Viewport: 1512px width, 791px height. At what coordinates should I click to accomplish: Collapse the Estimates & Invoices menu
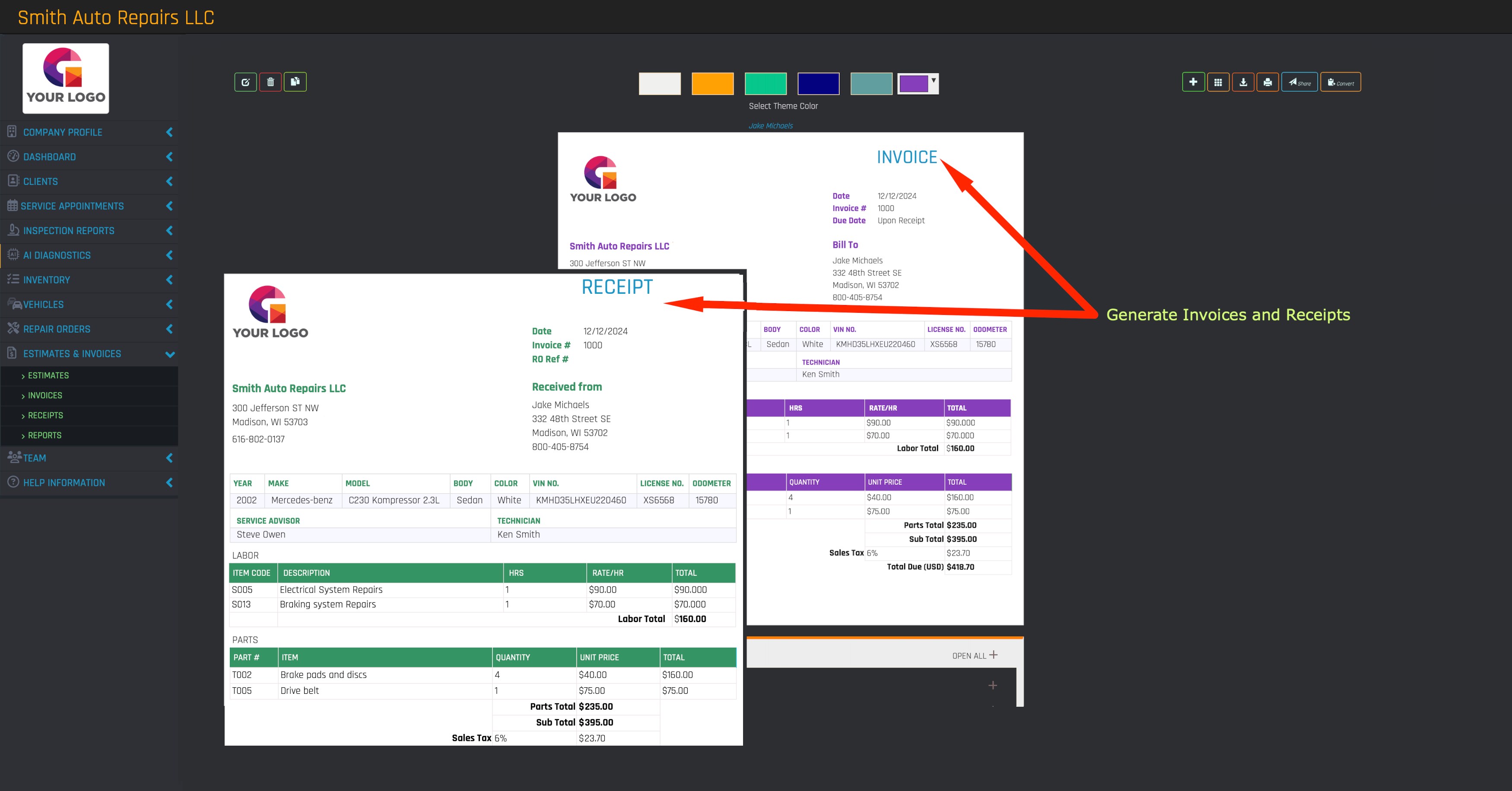point(170,354)
